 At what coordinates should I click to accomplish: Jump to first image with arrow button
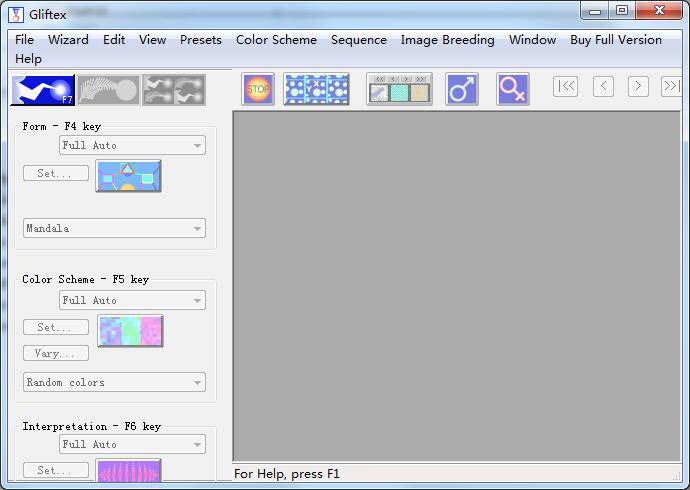coord(566,86)
